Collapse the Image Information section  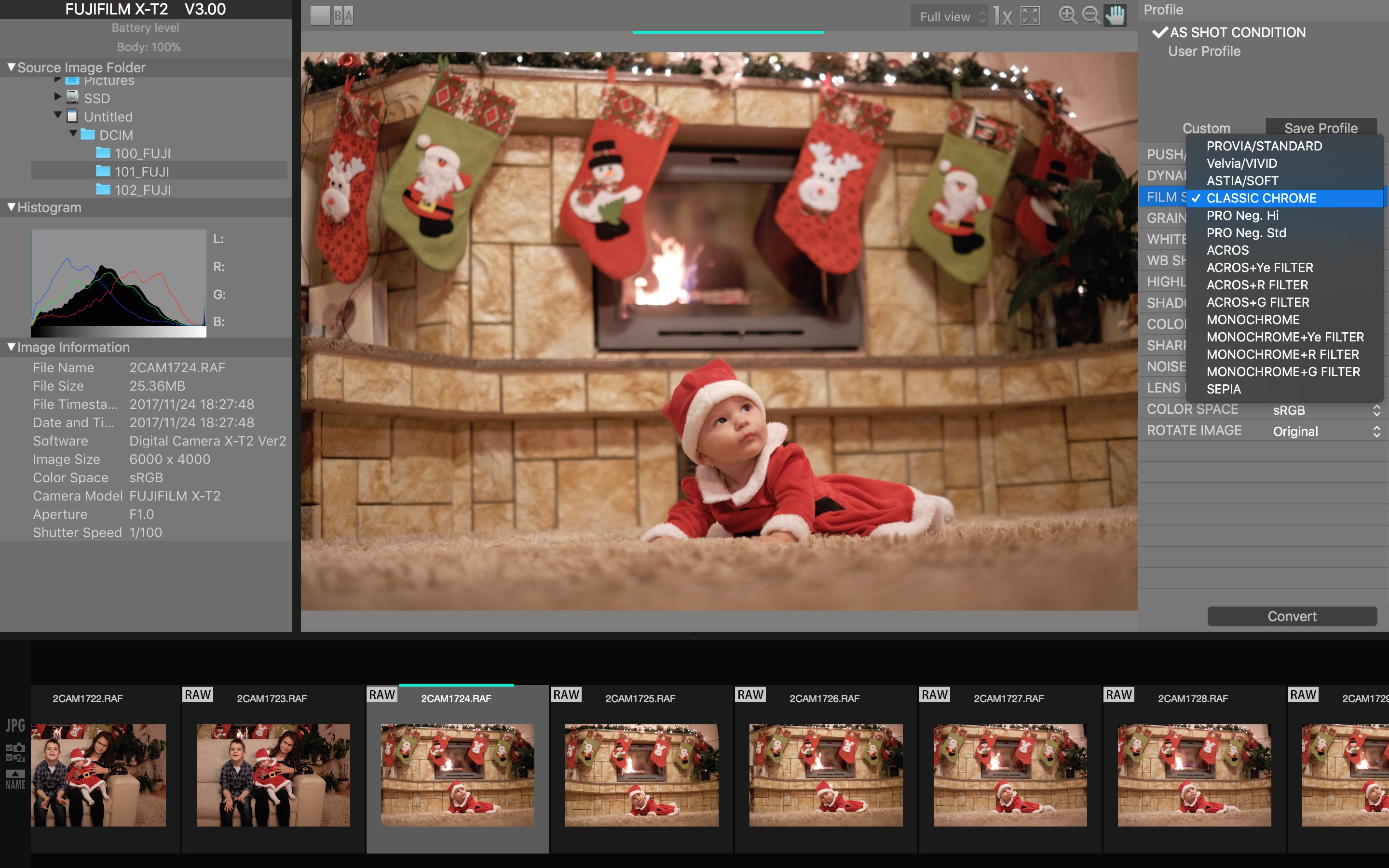point(11,347)
